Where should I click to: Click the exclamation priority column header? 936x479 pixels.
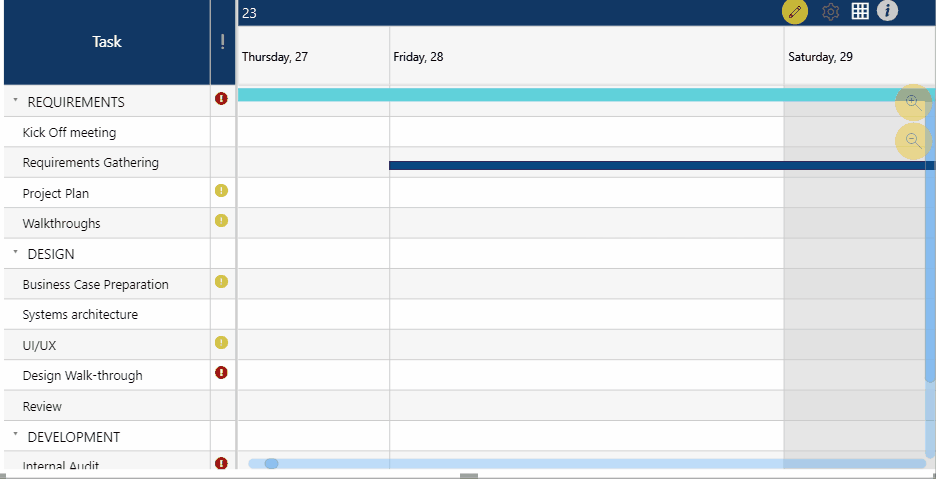(222, 42)
